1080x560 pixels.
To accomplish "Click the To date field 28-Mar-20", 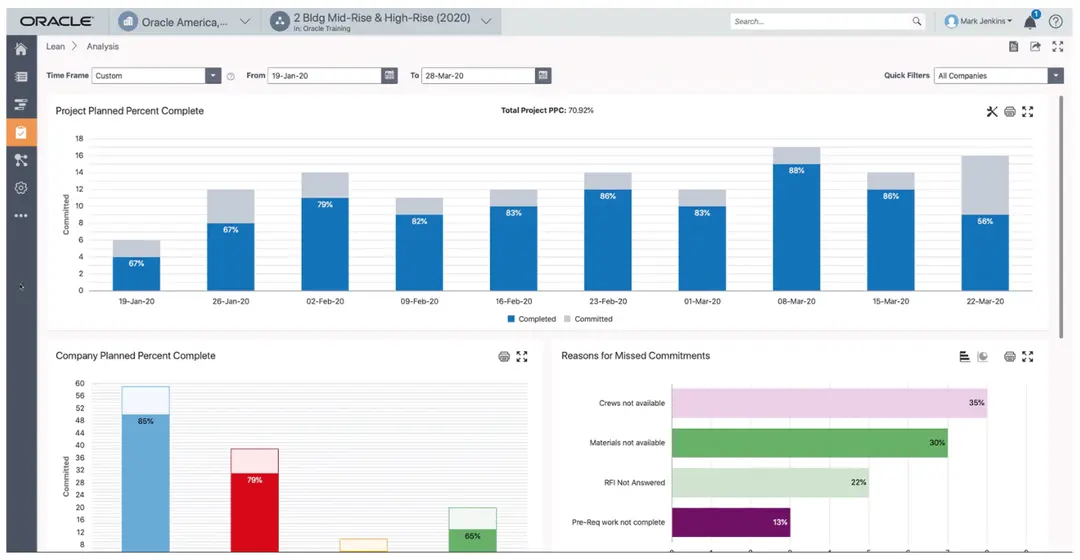I will [479, 76].
